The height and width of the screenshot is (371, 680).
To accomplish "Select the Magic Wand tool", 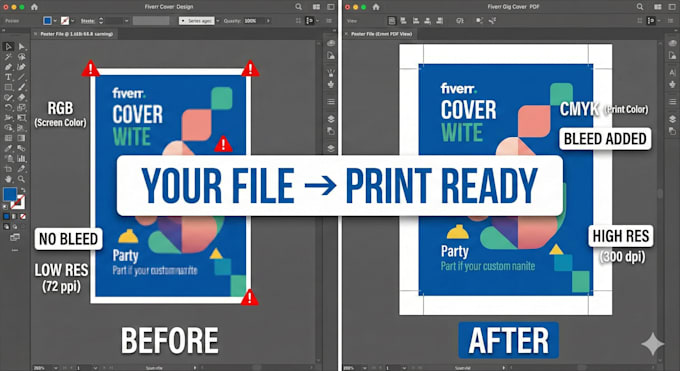I will [x=8, y=57].
